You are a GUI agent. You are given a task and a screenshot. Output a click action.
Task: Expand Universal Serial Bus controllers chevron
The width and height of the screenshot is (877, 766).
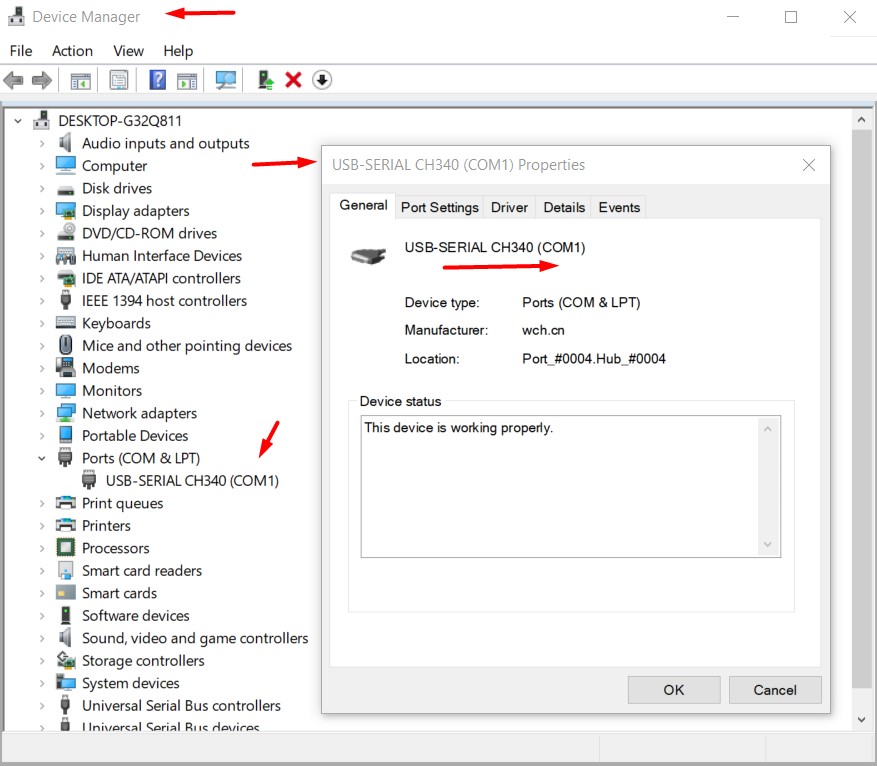tap(42, 706)
